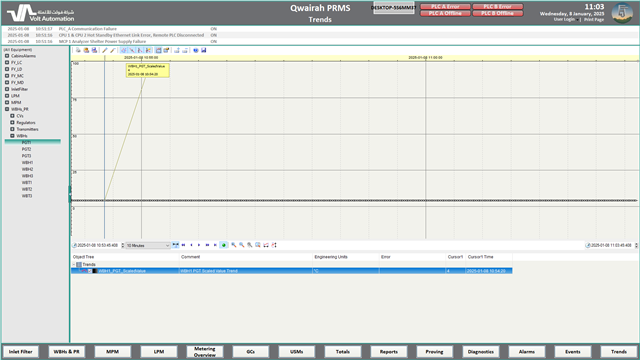Open the USMs page
Image resolution: width=640 pixels, height=360 pixels.
click(297, 351)
